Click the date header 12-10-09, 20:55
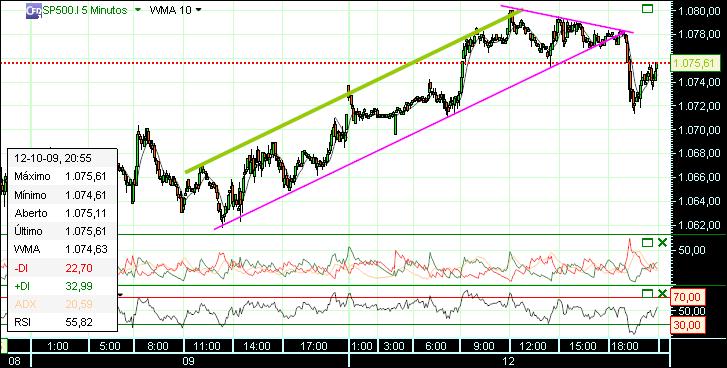Viewport: 727px width, 368px height. coord(53,159)
